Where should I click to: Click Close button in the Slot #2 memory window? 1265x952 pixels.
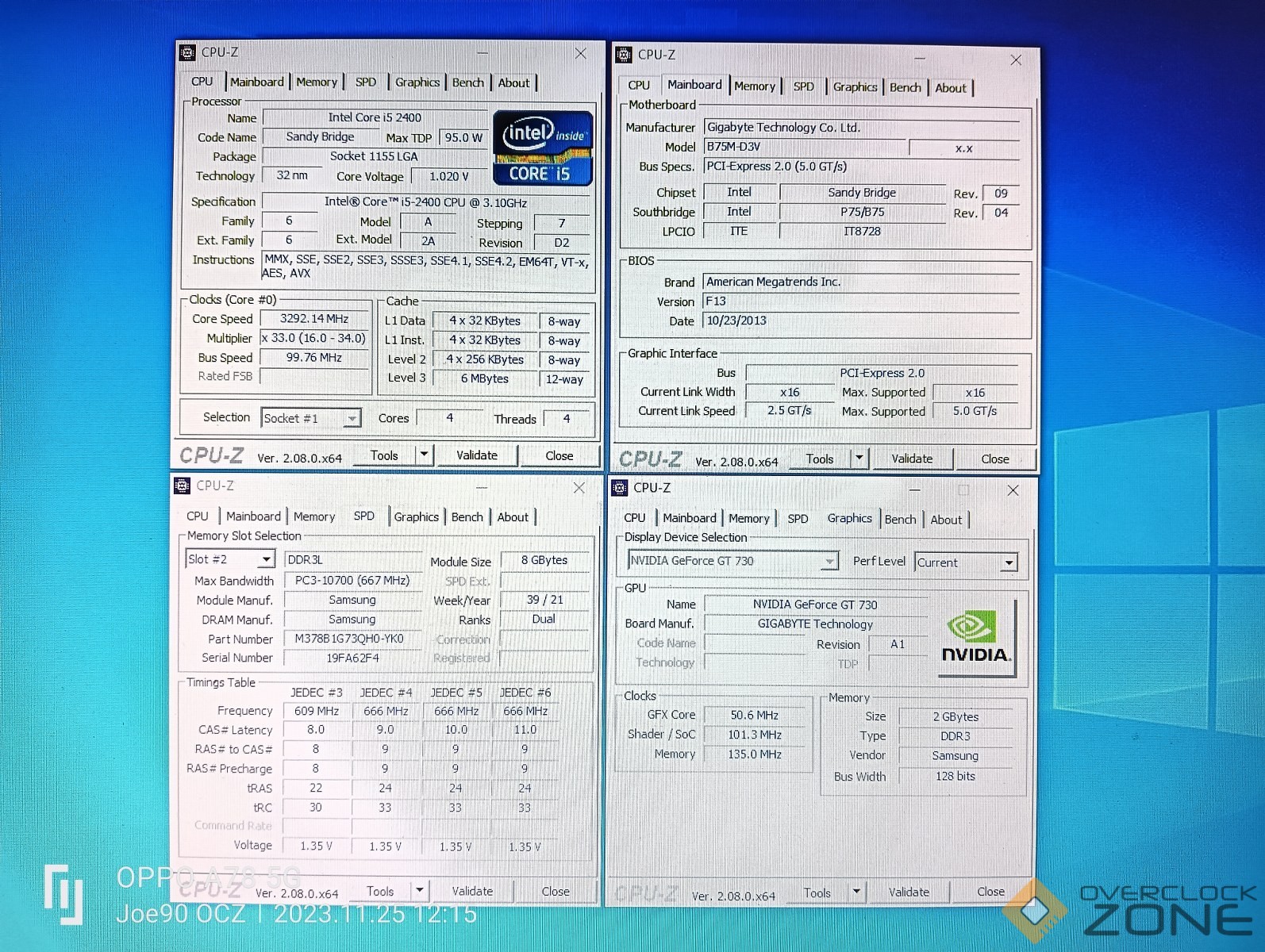[x=556, y=892]
